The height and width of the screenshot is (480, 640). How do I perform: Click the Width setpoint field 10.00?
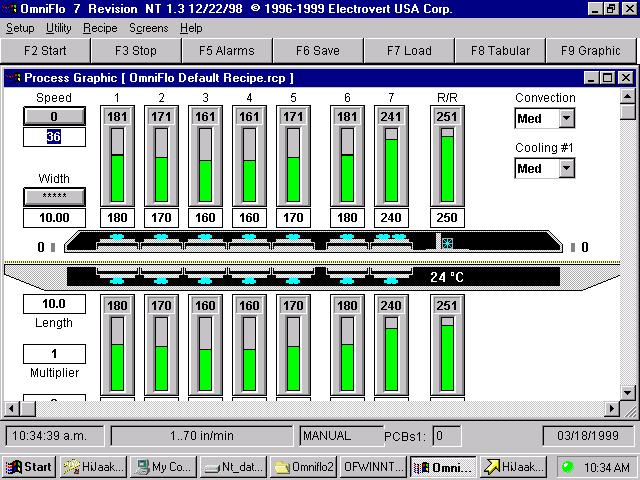54,218
